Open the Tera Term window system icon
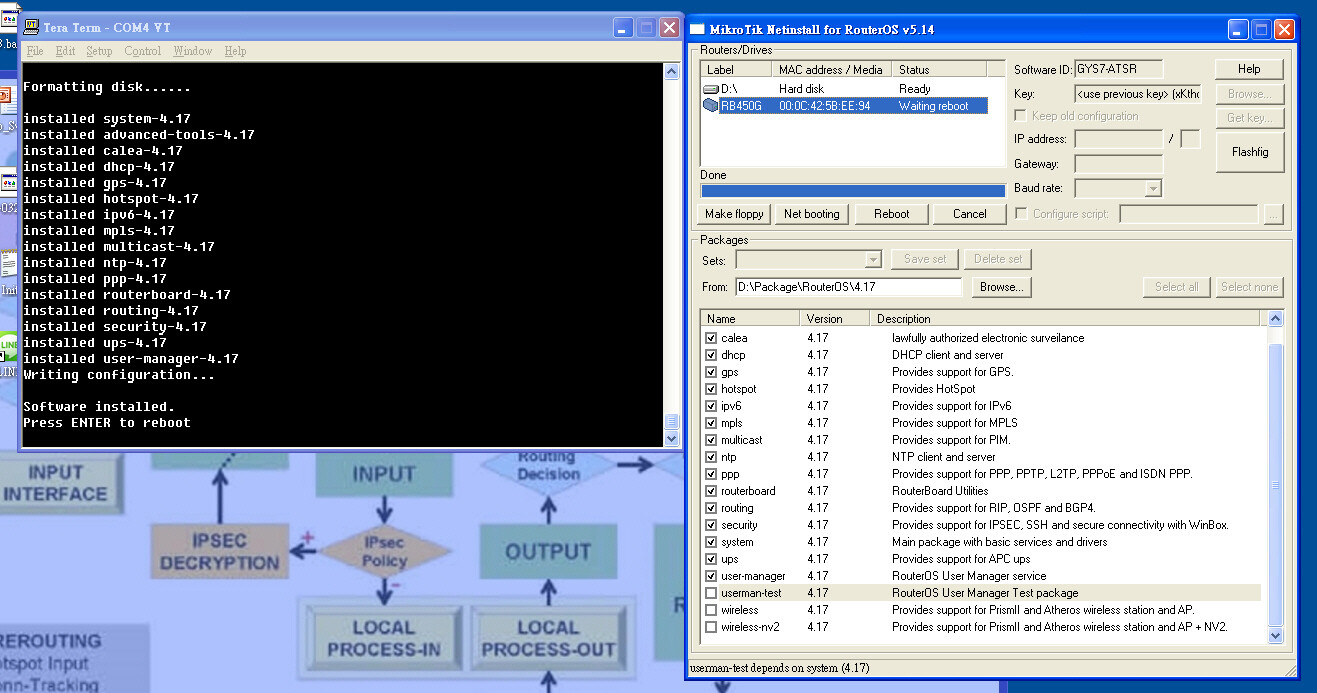 [x=31, y=27]
